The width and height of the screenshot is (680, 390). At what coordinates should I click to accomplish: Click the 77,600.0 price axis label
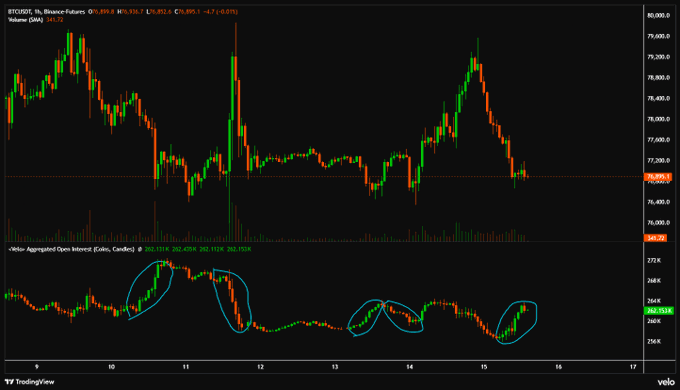pos(658,140)
